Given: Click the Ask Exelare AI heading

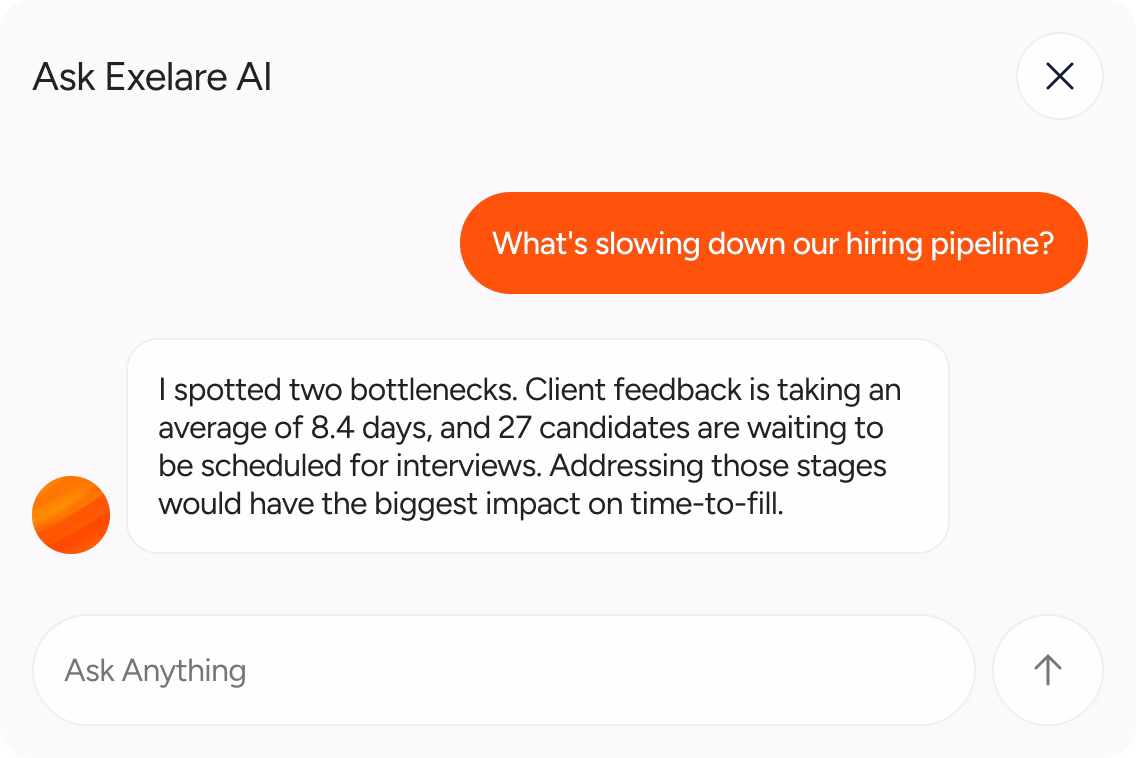Looking at the screenshot, I should pos(152,77).
